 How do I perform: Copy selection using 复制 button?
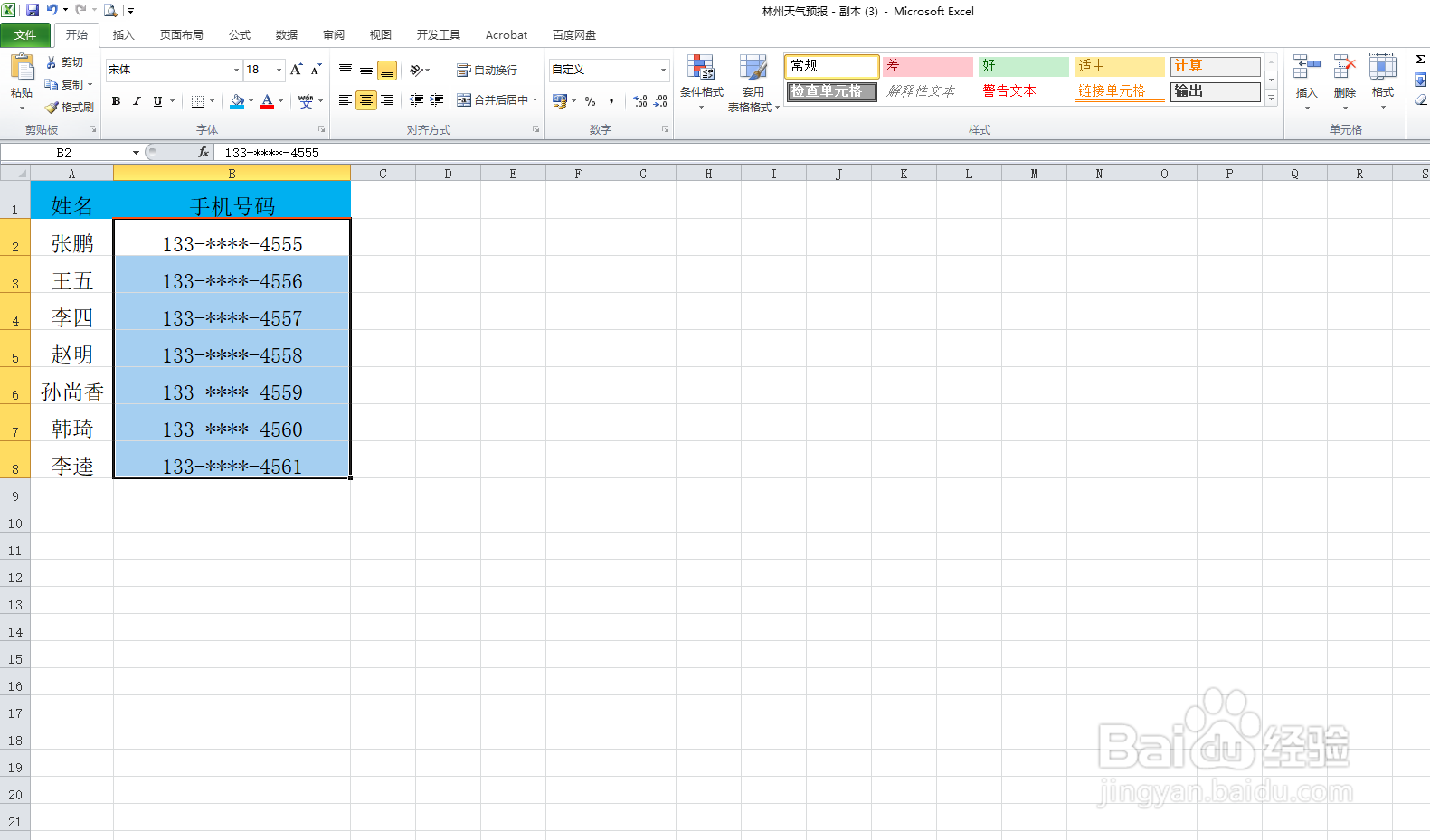pos(64,84)
